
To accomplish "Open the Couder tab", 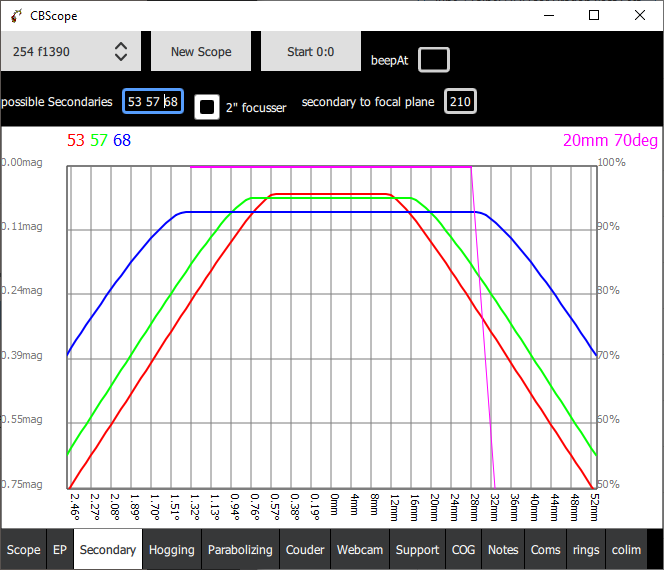I will click(305, 549).
